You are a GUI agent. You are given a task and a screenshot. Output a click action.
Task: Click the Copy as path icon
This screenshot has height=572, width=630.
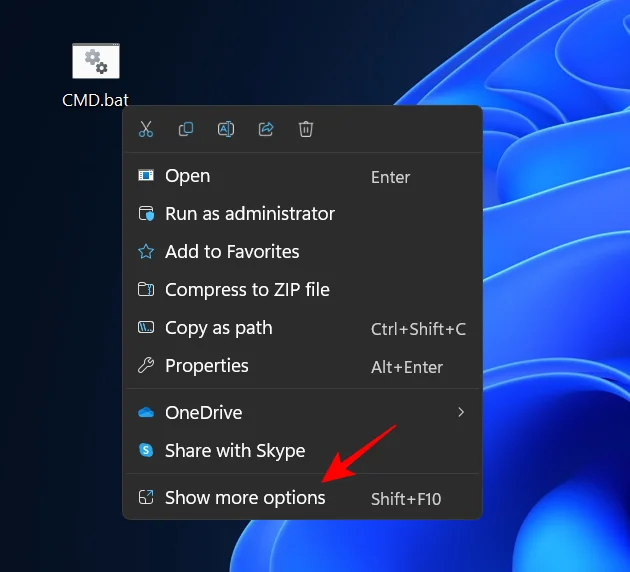(x=146, y=327)
